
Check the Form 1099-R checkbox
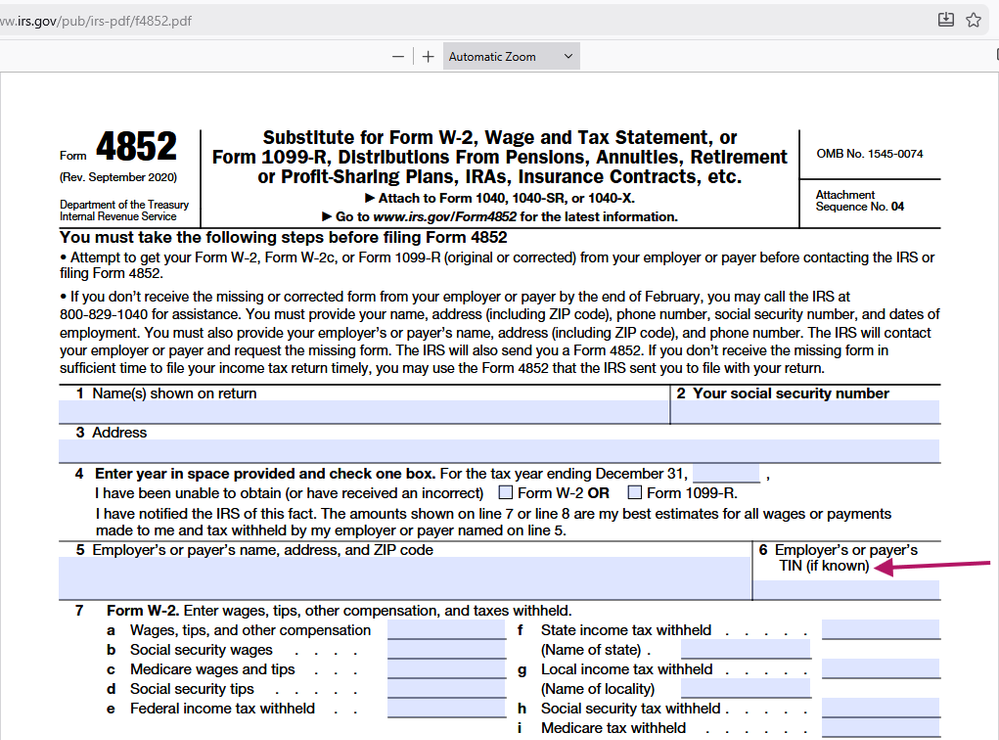[635, 492]
